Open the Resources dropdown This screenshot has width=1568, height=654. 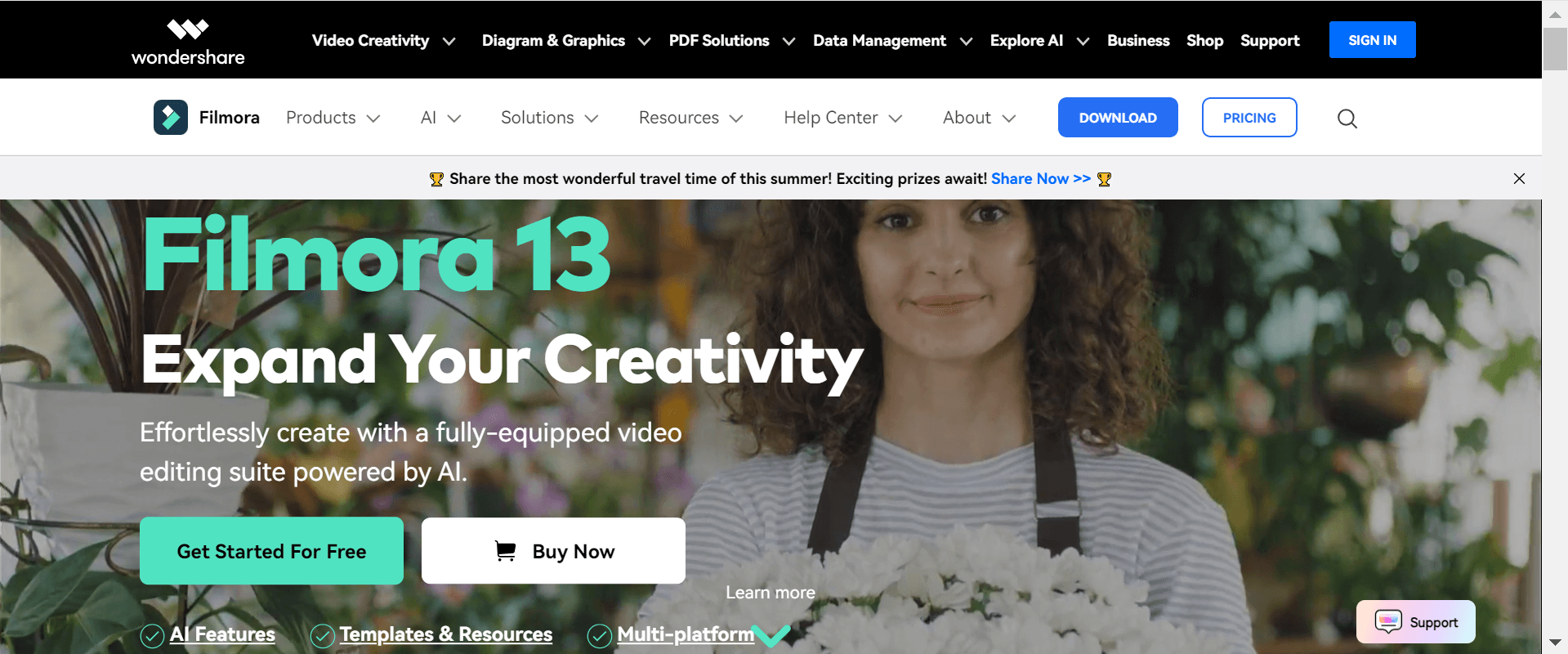point(691,118)
